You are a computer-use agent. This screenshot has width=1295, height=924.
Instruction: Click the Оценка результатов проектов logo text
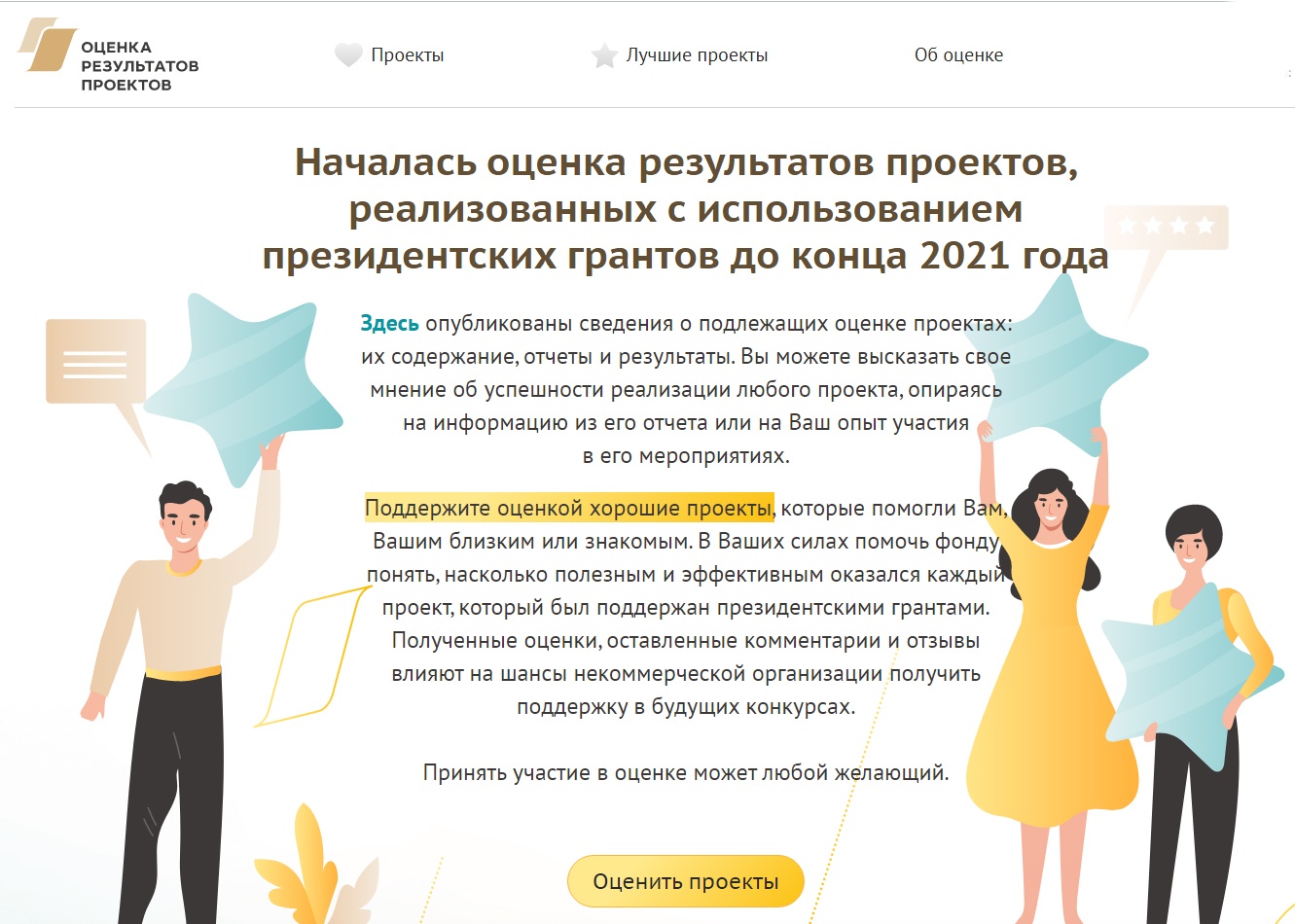pos(139,66)
